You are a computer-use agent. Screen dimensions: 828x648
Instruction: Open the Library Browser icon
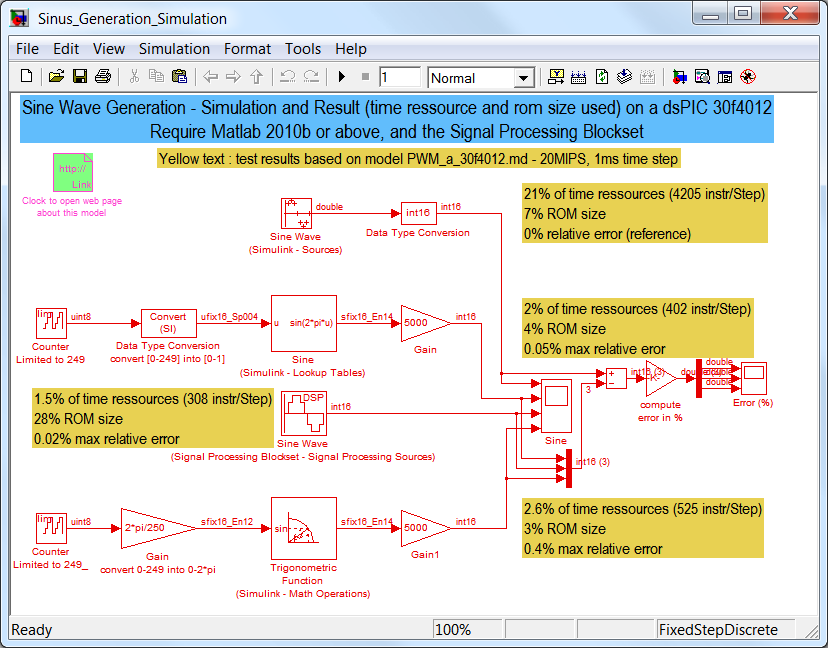pyautogui.click(x=680, y=77)
